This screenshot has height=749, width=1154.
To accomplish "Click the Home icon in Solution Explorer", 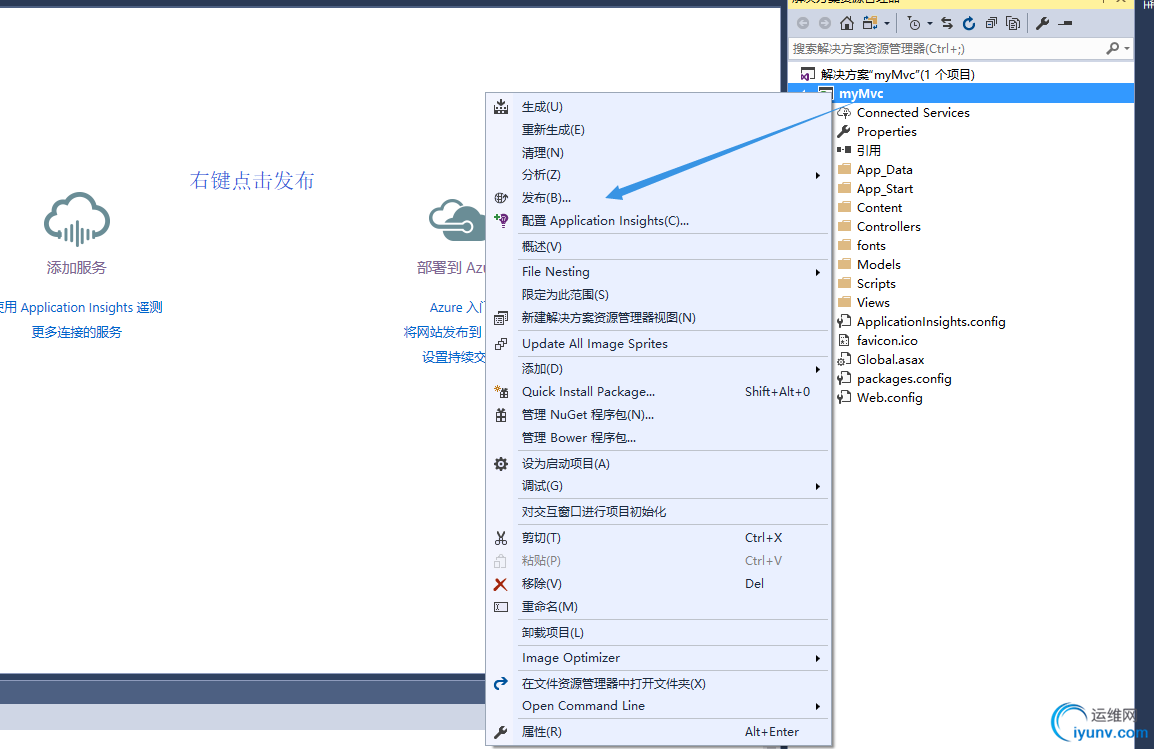I will (x=847, y=24).
